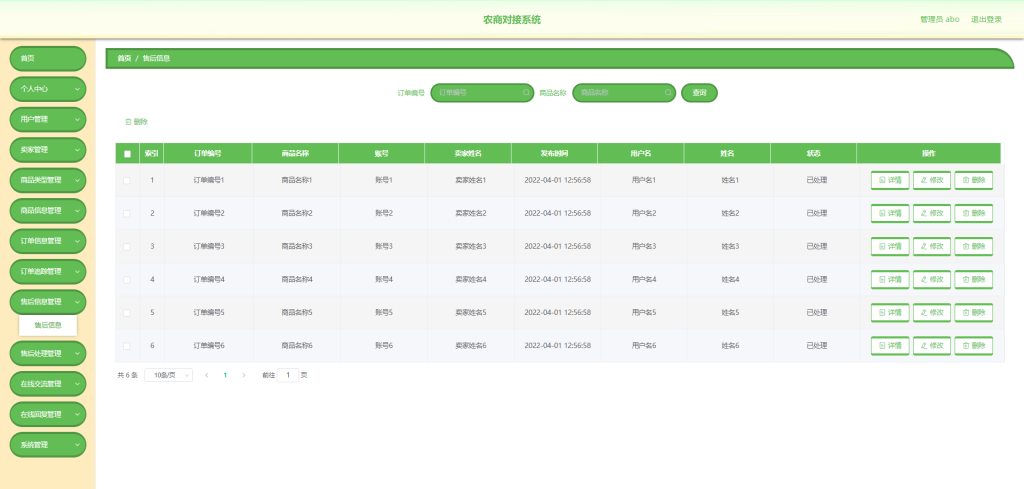Open 在线回复管理 menu

click(48, 415)
